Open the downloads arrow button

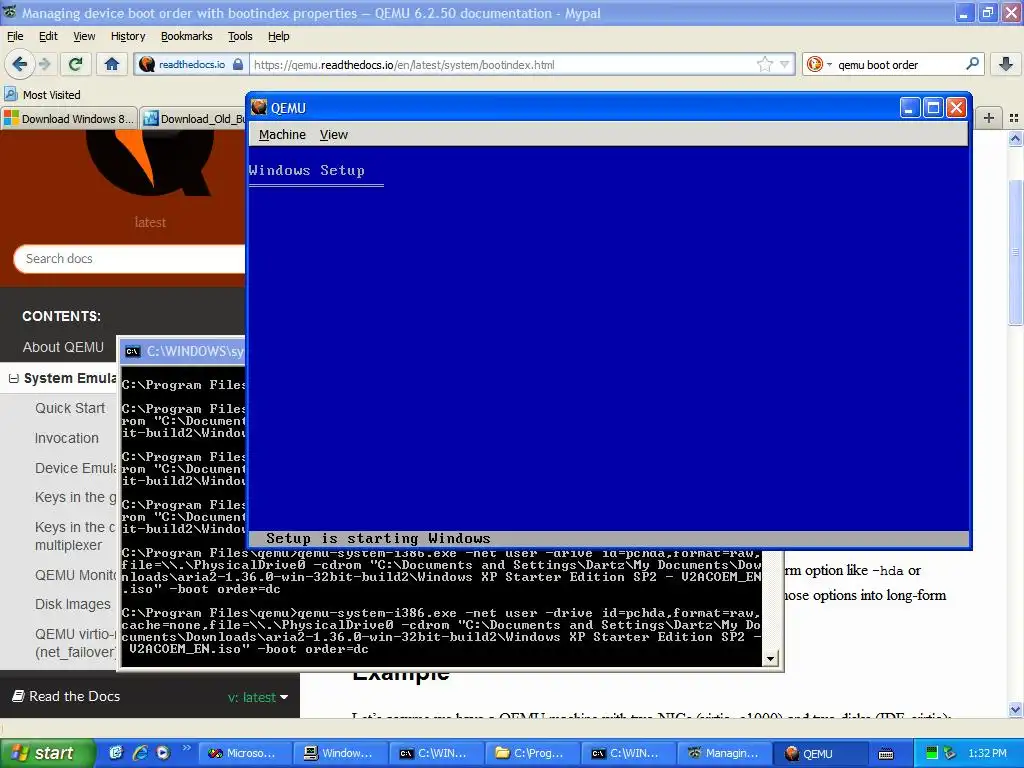(1006, 64)
